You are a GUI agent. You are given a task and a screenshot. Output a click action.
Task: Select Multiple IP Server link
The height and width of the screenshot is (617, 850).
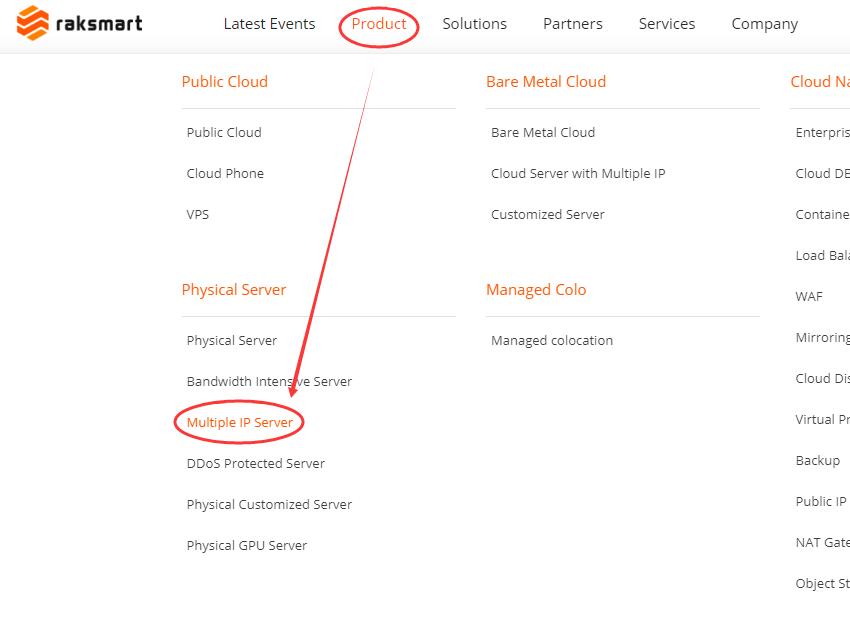(x=240, y=423)
